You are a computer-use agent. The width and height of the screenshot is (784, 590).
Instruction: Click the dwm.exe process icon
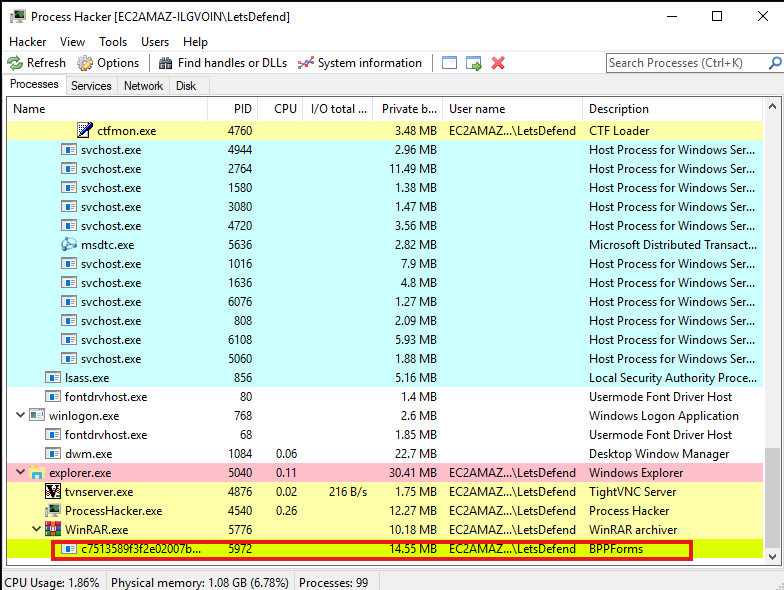53,454
